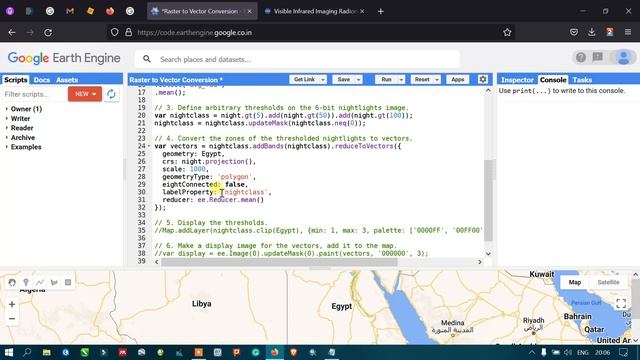Screen dimensions: 640x360
Task: Select the draw rectangle map tool
Action: (x=68, y=282)
